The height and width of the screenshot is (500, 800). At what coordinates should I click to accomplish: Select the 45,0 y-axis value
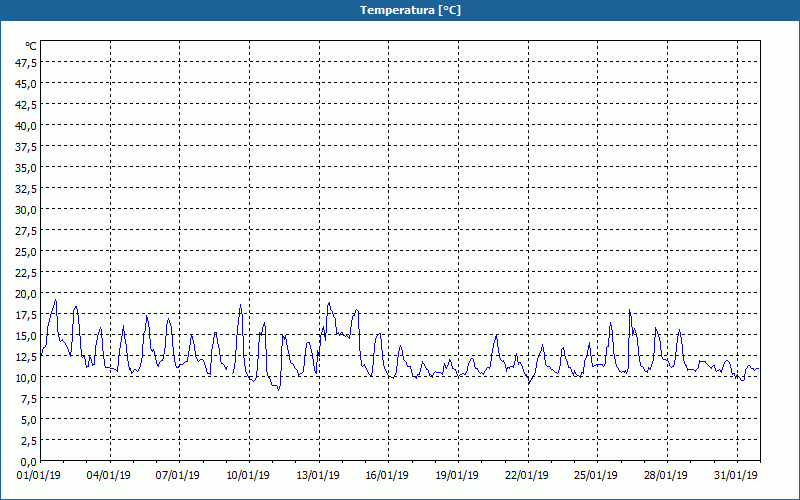point(27,83)
